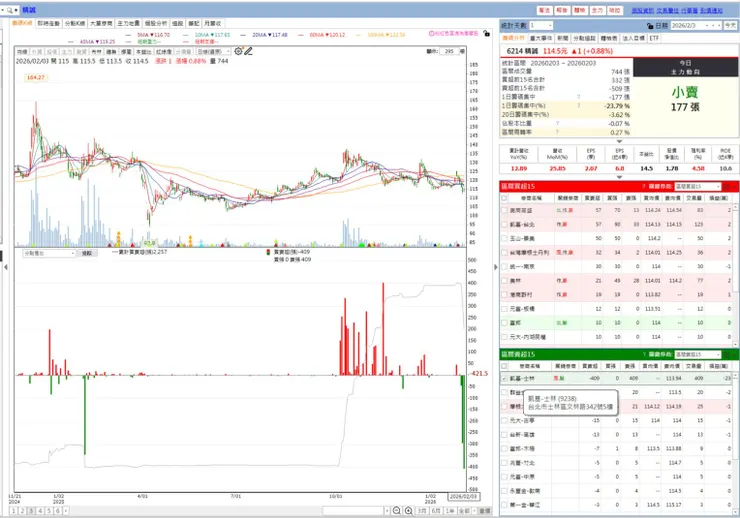Click help icon beside 佔股本比重
Screen dimensions: 740x518
(557, 124)
